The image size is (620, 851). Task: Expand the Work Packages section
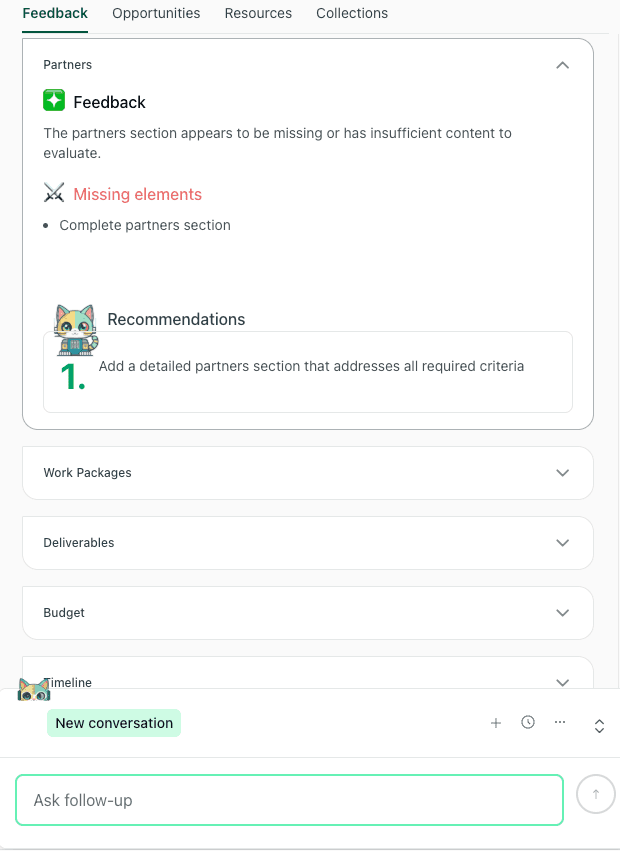[x=562, y=472]
